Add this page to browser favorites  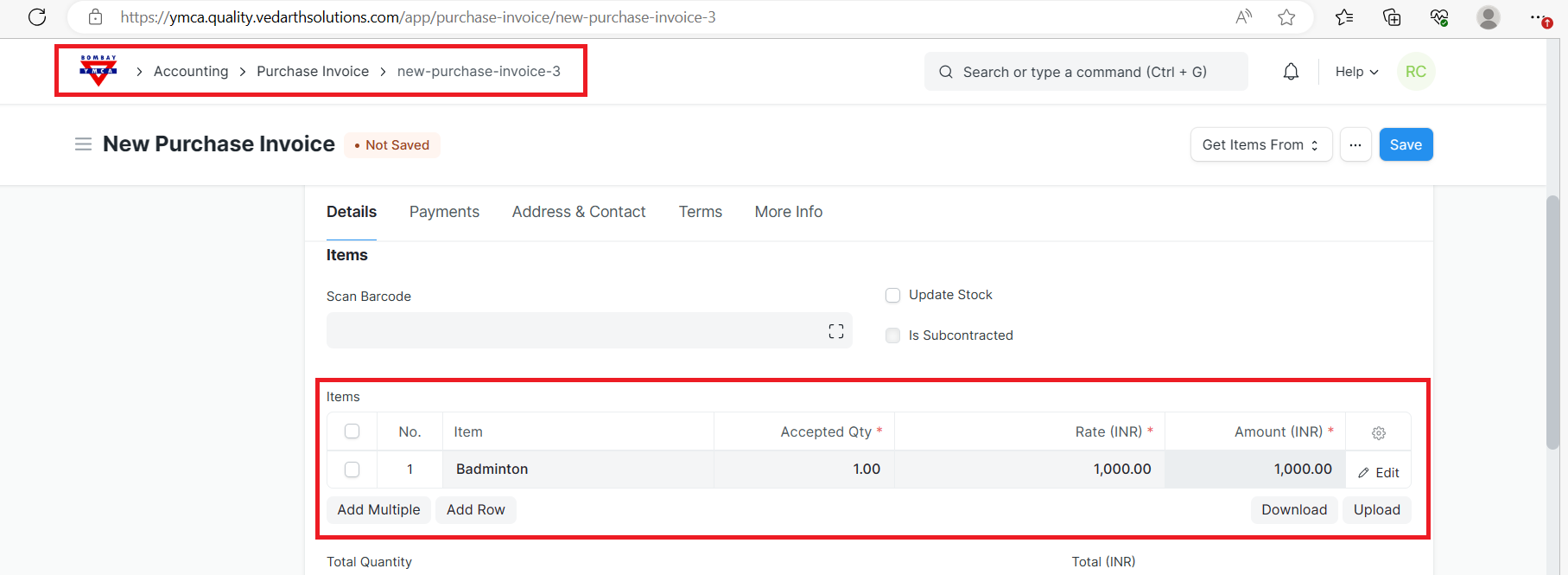[x=1286, y=17]
